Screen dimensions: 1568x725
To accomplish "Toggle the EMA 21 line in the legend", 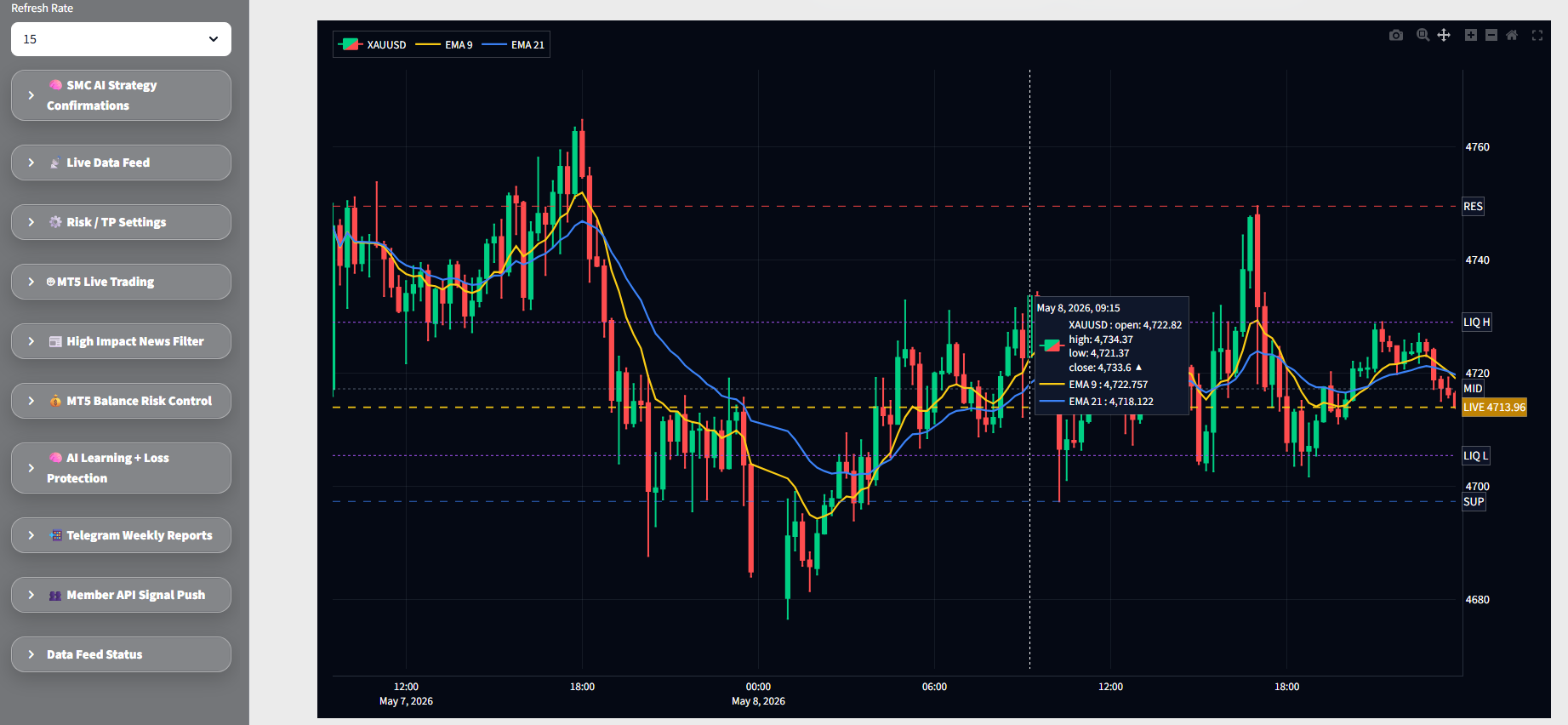I will click(x=513, y=44).
